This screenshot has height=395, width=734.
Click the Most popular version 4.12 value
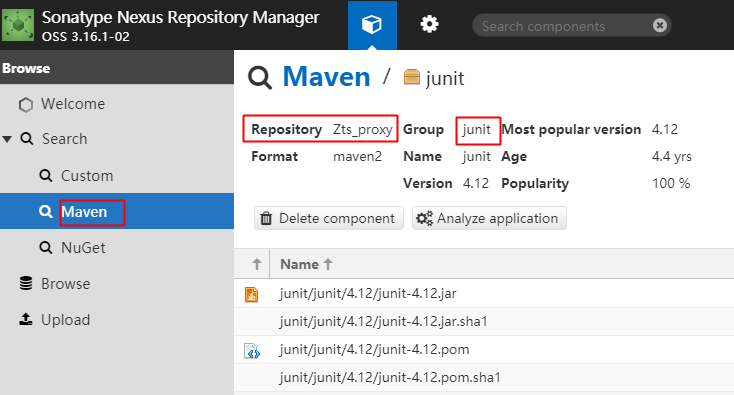coord(665,129)
